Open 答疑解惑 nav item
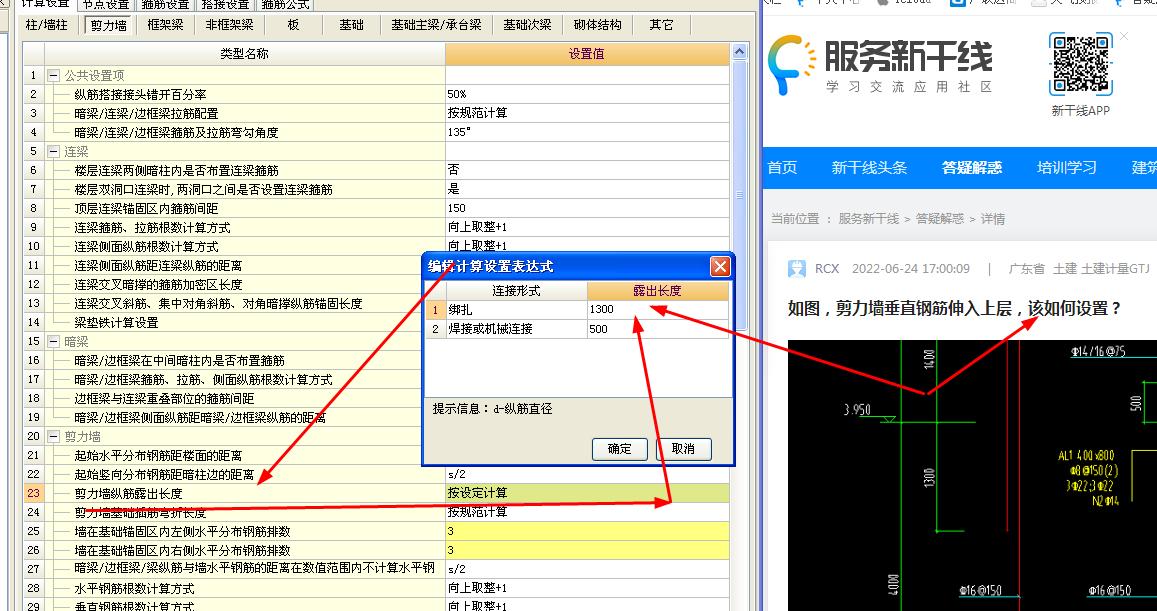This screenshot has height=611, width=1157. pos(972,168)
